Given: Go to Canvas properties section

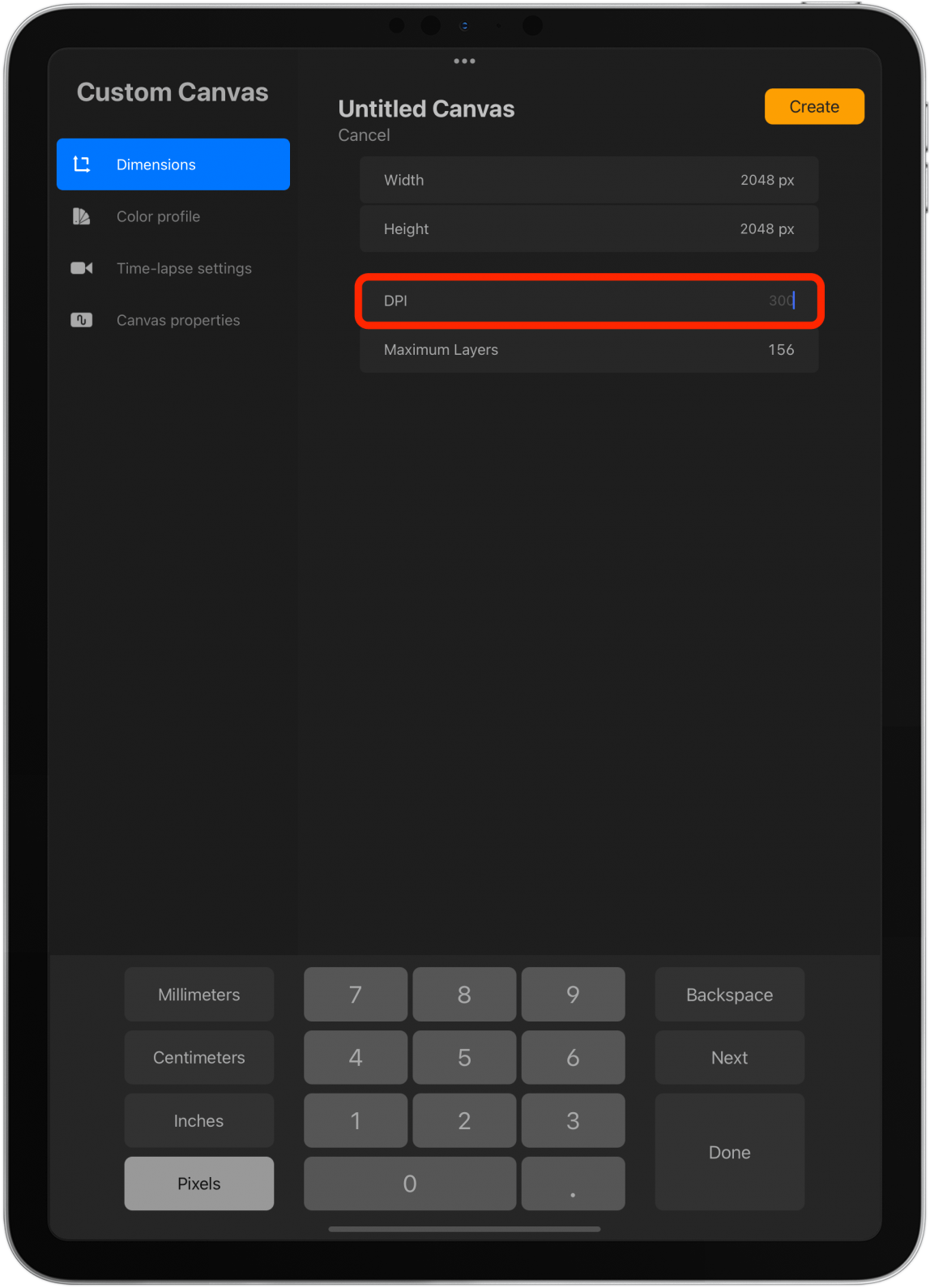Looking at the screenshot, I should [178, 320].
